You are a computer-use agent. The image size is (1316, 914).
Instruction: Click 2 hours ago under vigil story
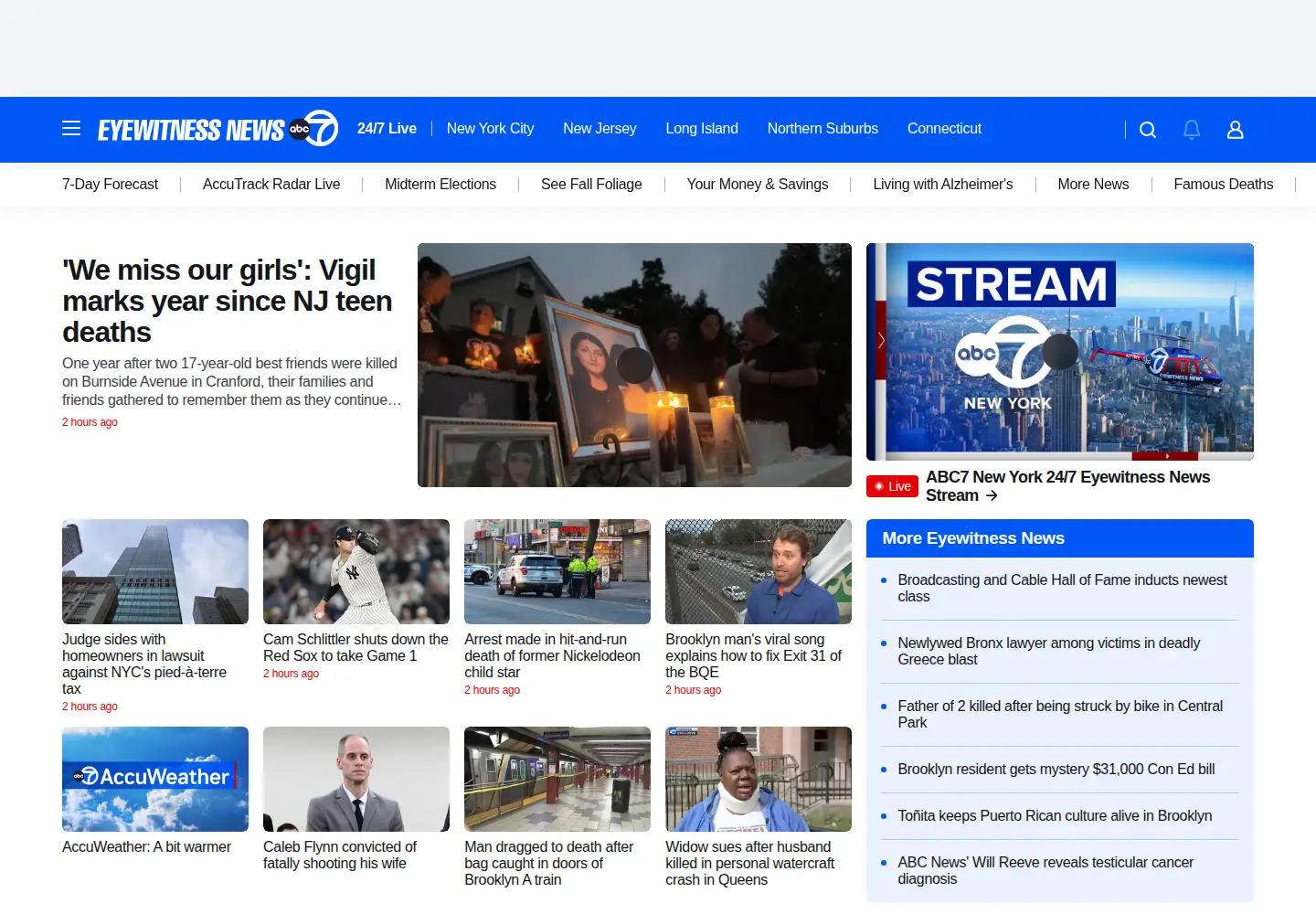pyautogui.click(x=90, y=422)
